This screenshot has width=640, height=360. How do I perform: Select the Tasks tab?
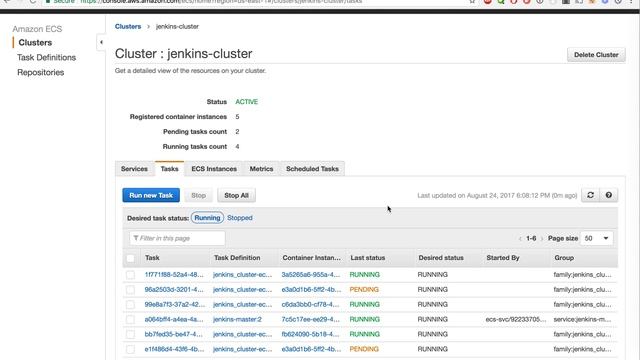(x=169, y=169)
